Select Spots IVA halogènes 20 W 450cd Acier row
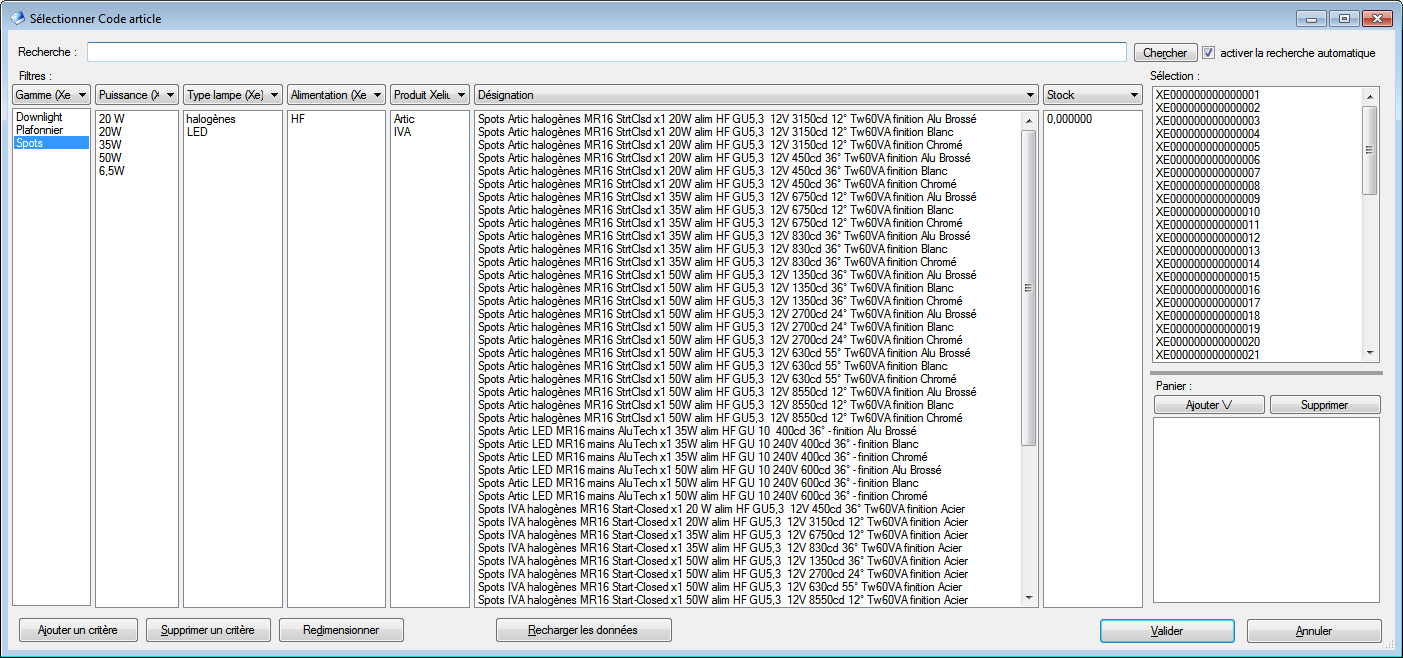 (747, 509)
